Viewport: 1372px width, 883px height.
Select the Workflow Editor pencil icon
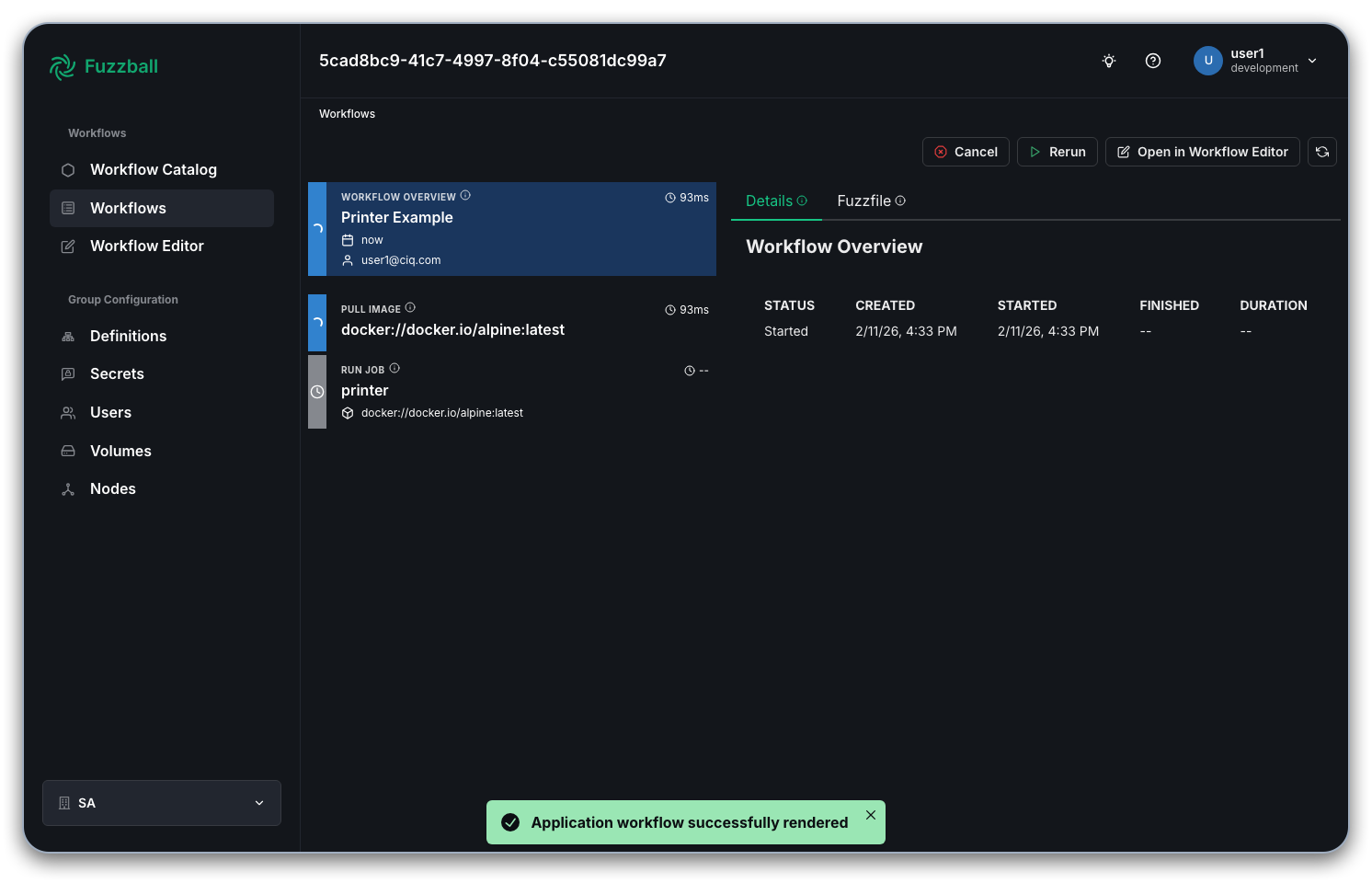tap(68, 246)
